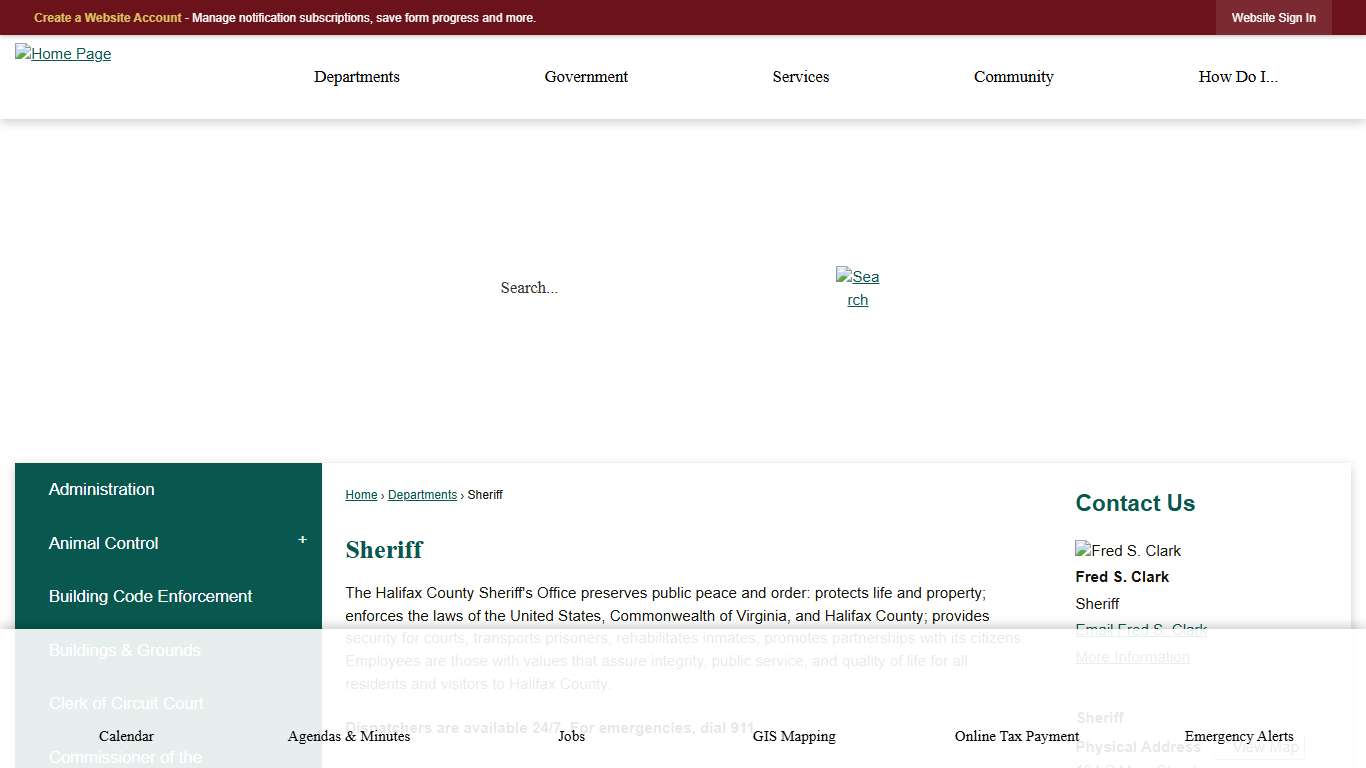The width and height of the screenshot is (1366, 768).
Task: Click the View Map link
Action: tap(1263, 746)
